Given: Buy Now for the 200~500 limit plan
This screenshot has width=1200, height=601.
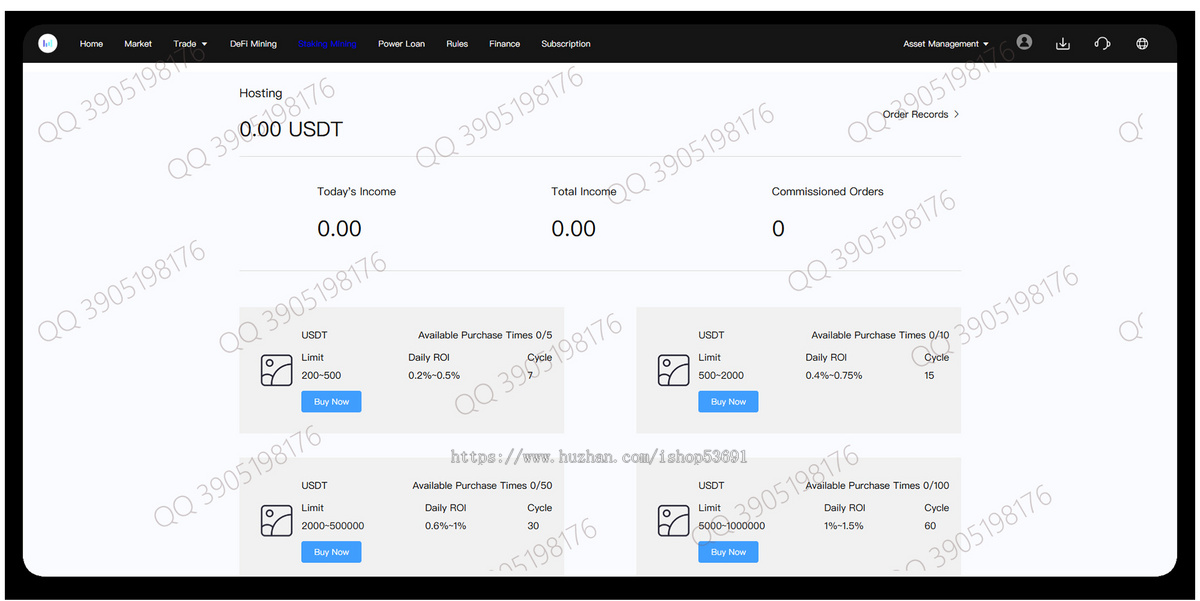Looking at the screenshot, I should click(331, 401).
